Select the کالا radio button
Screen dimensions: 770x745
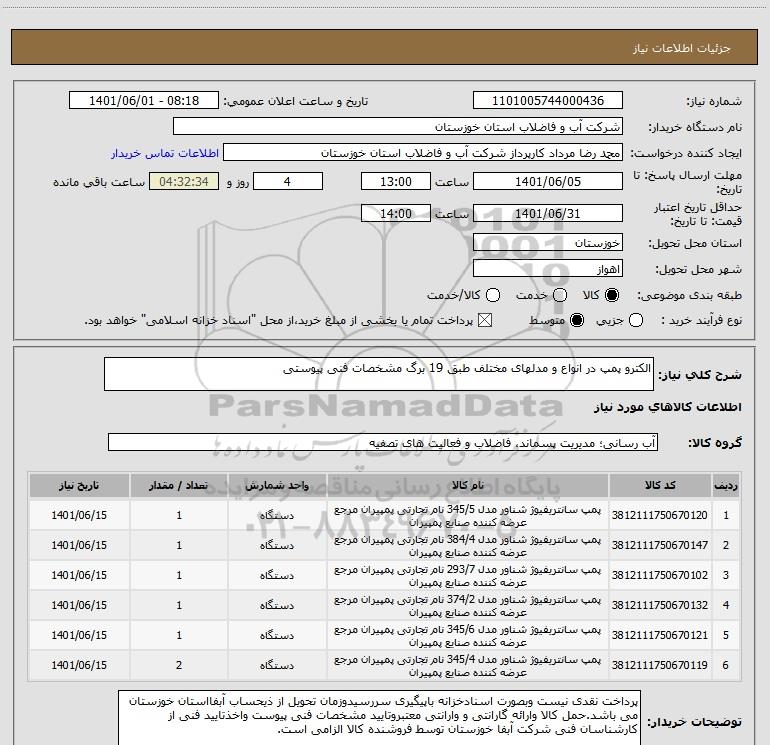pyautogui.click(x=612, y=295)
